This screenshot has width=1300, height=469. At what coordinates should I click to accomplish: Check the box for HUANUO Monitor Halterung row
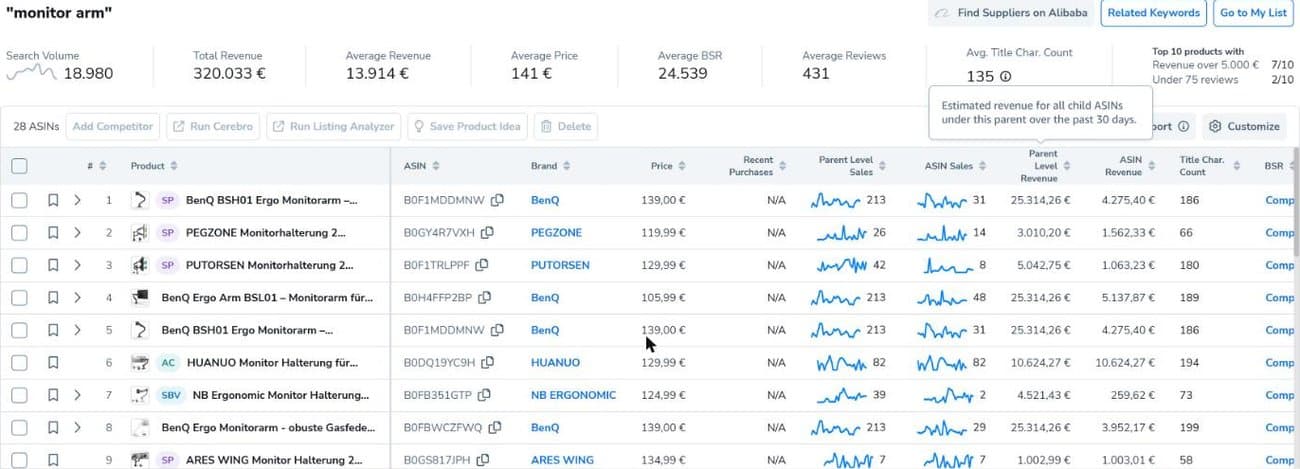(x=19, y=363)
